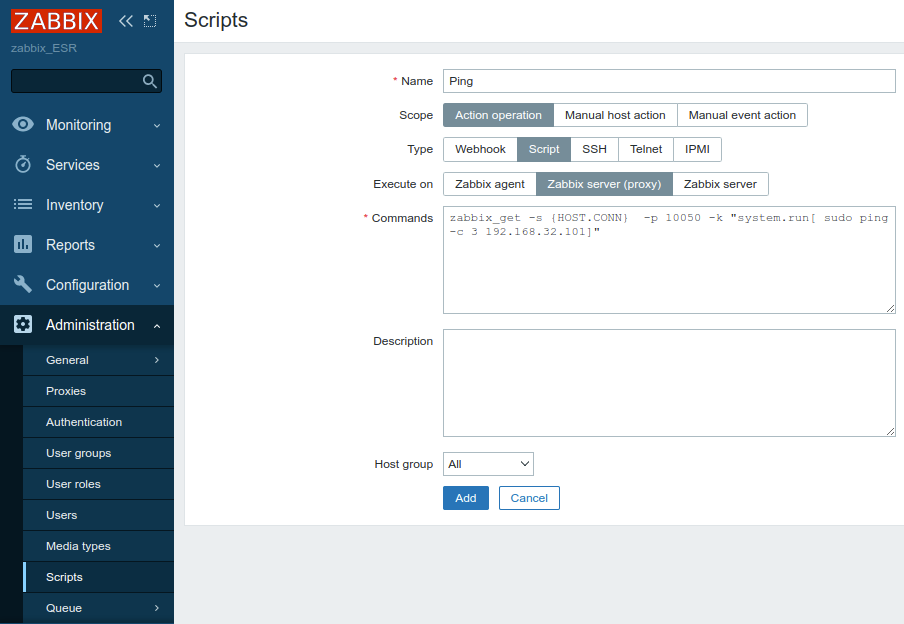The width and height of the screenshot is (904, 624).
Task: Click the Administration gear icon
Action: [x=23, y=324]
